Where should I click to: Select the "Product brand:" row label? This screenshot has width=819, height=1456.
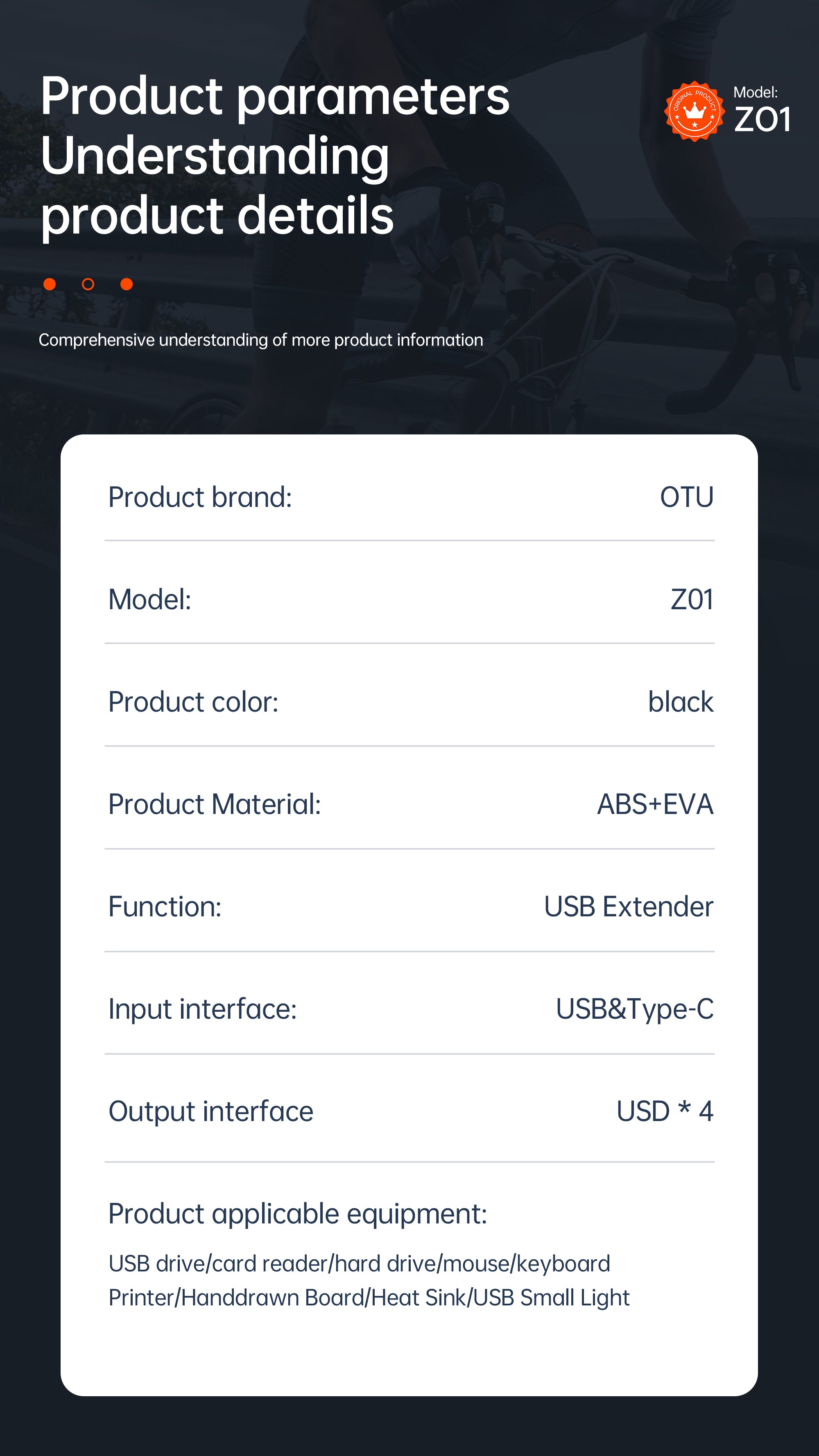coord(200,497)
